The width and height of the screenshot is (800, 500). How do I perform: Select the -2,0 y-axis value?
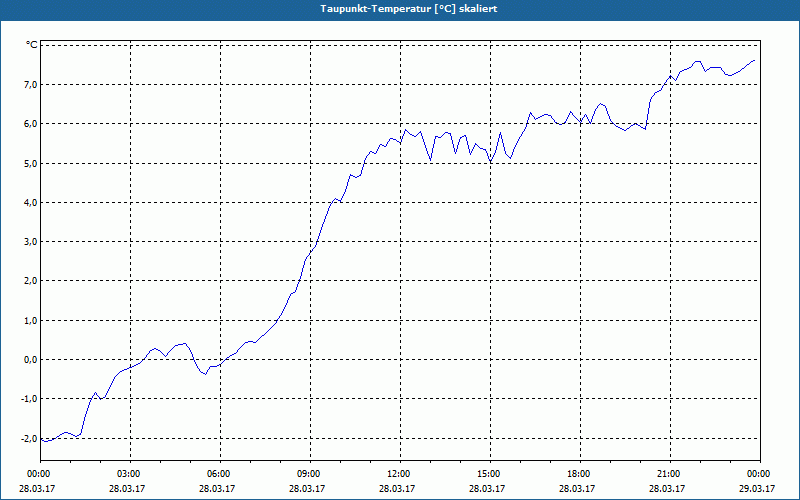click(x=29, y=439)
